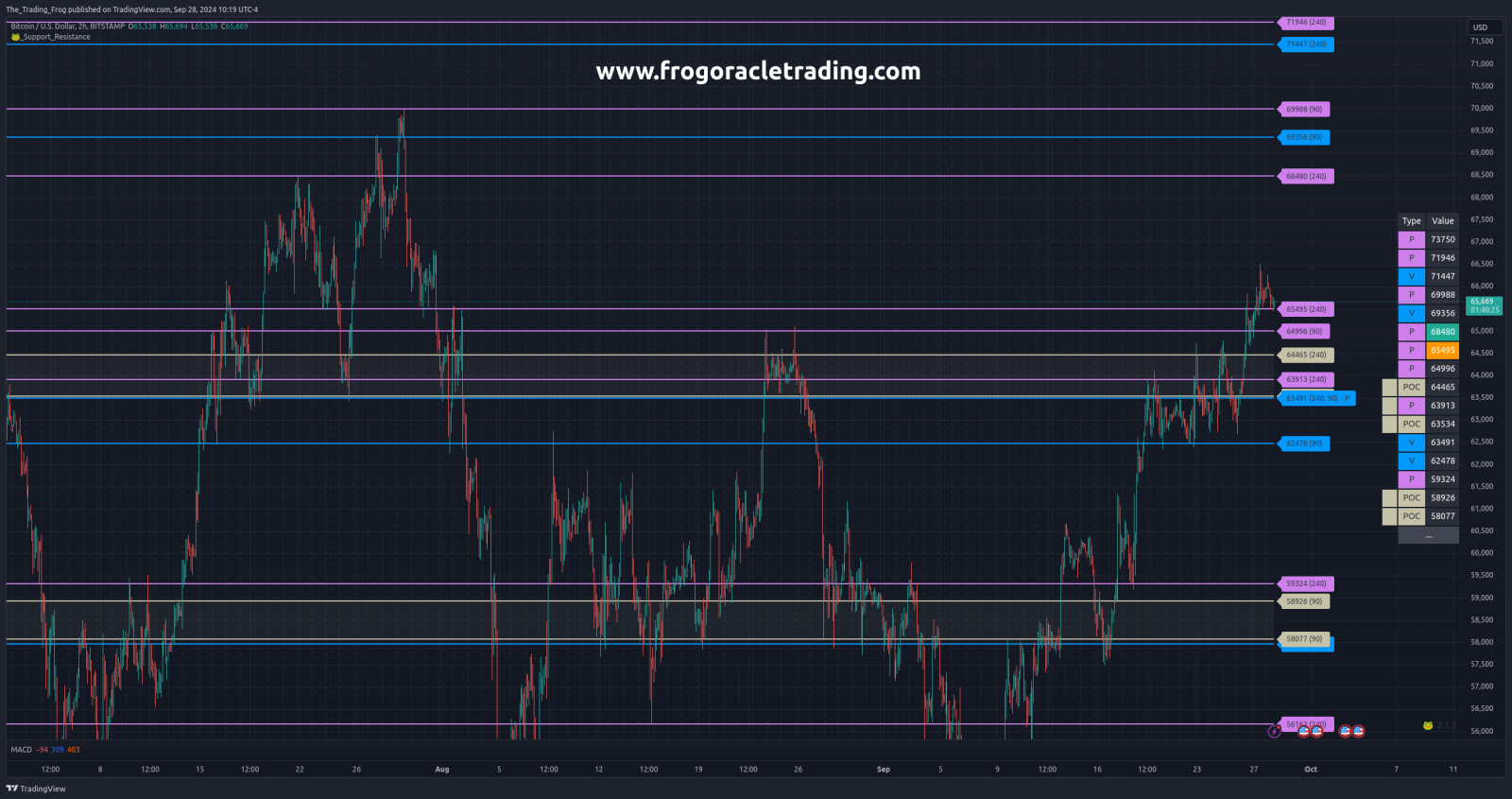Screen dimensions: 1512x799
Task: Click the published-by The_Trading_Frog header text
Action: click(131, 9)
